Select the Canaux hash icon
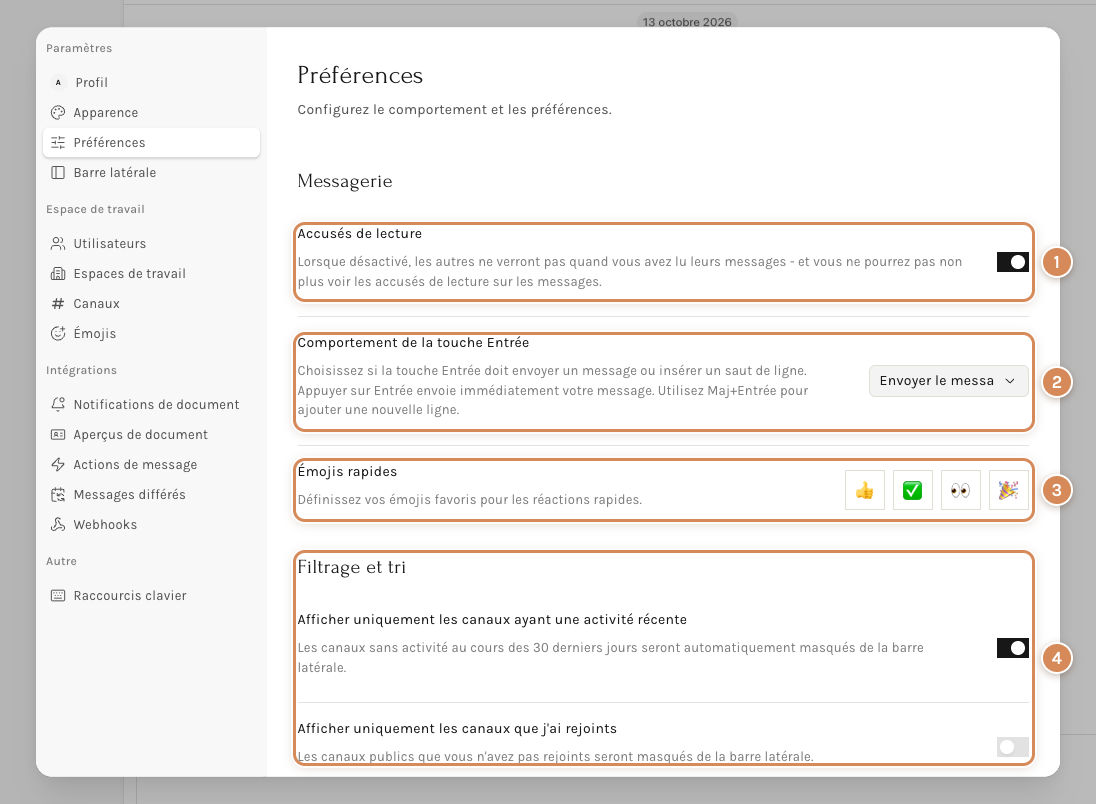 click(58, 303)
